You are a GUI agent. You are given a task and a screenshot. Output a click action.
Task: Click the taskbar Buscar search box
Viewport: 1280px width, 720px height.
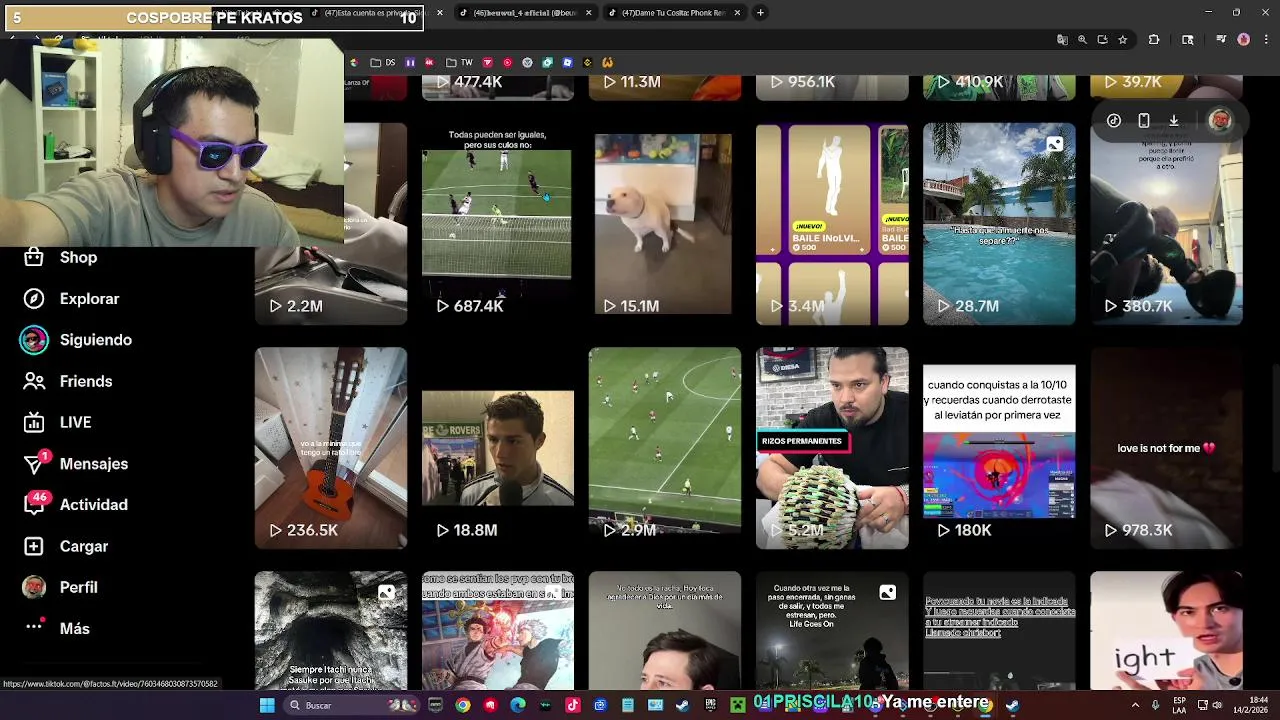click(x=350, y=705)
